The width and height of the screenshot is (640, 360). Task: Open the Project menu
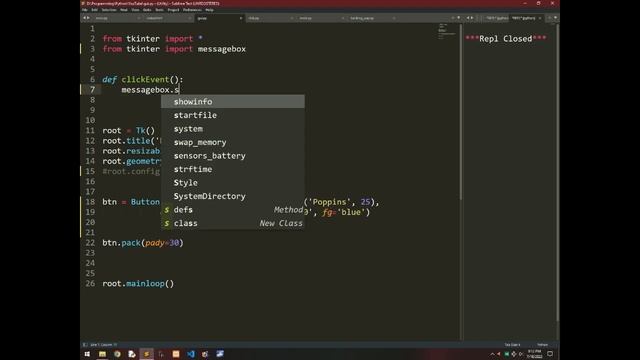coord(173,10)
